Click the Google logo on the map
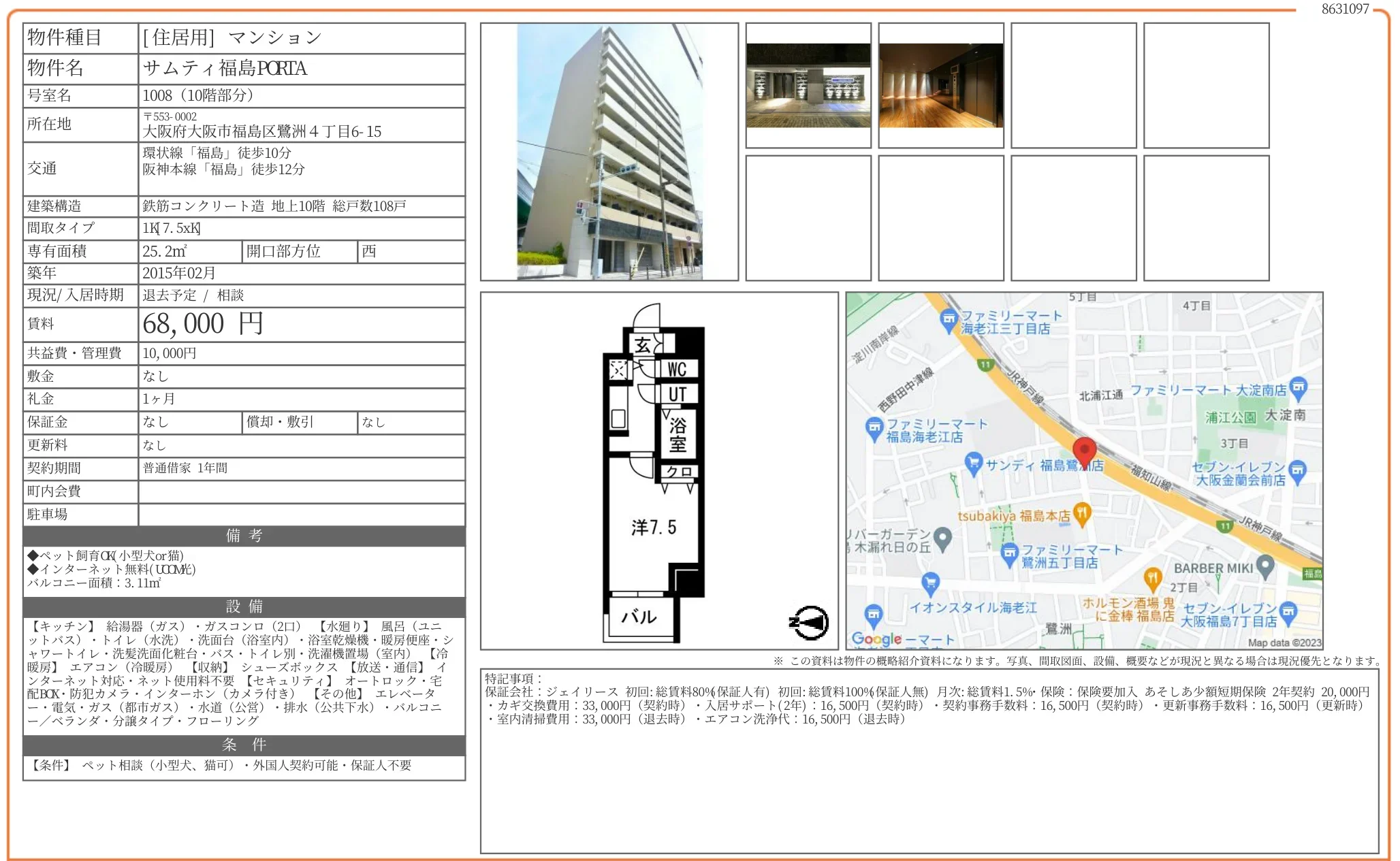 pyautogui.click(x=877, y=638)
